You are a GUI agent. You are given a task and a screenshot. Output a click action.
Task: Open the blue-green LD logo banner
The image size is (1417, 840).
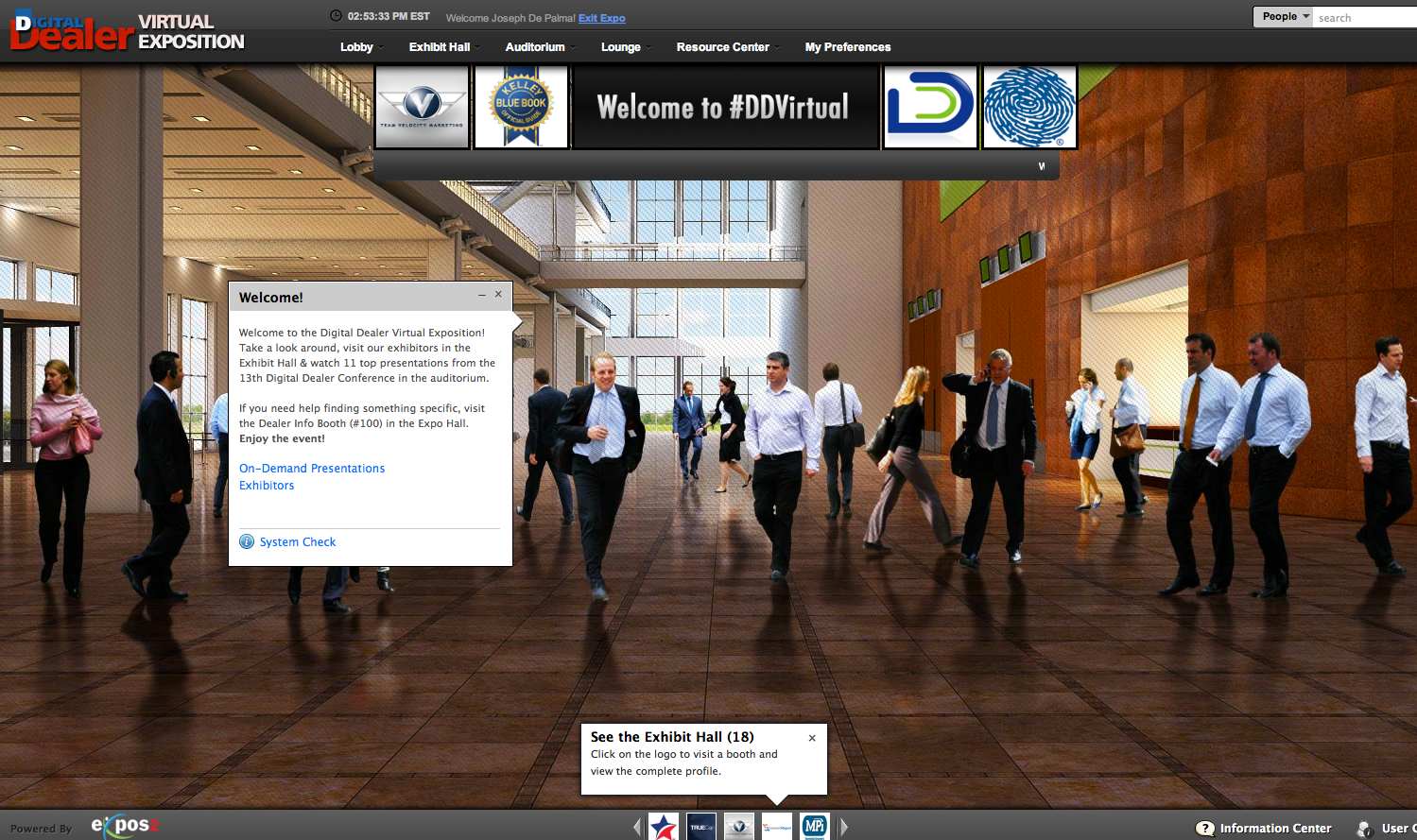[x=930, y=107]
